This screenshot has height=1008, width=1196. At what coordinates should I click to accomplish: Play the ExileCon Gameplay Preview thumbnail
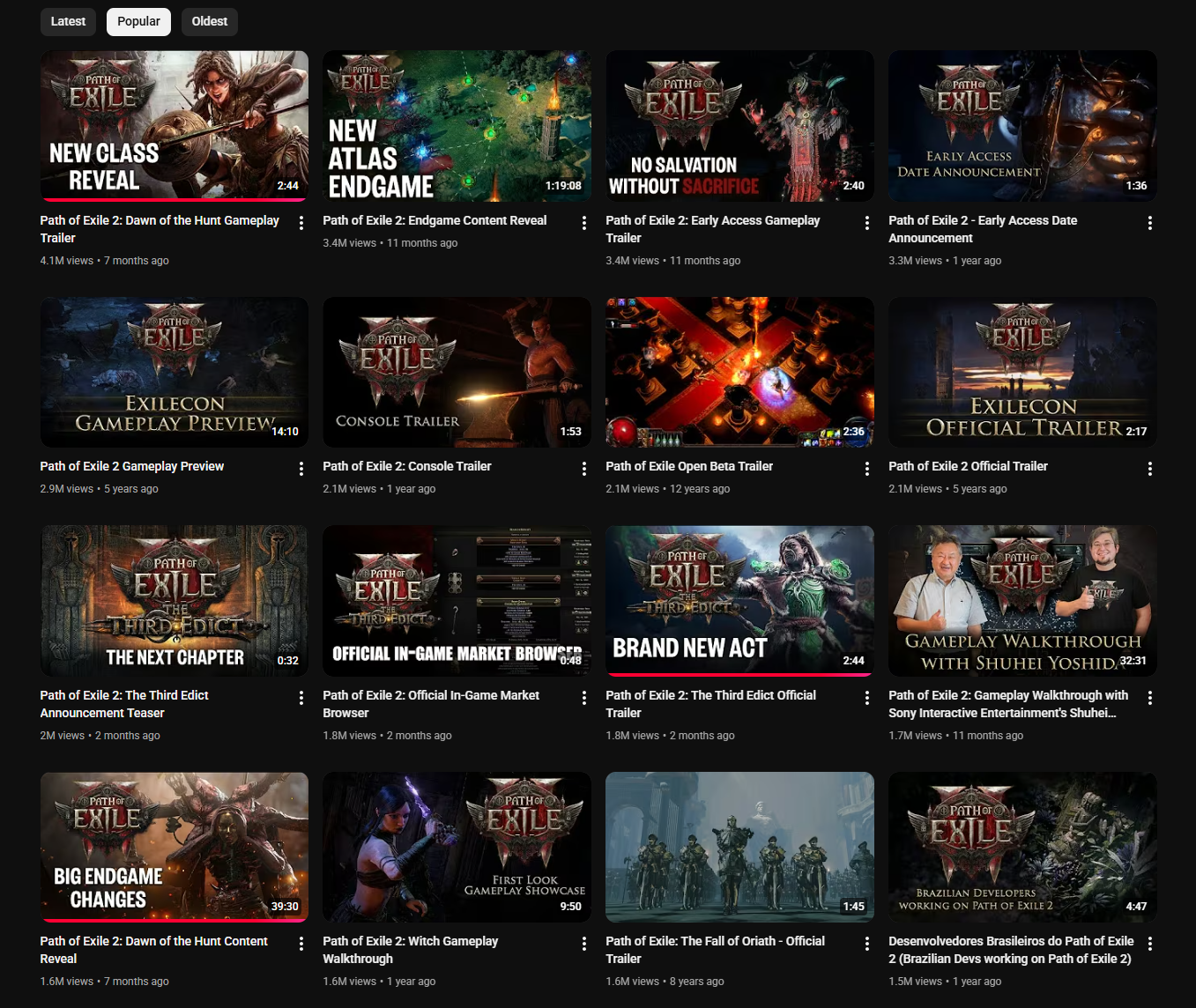[175, 372]
